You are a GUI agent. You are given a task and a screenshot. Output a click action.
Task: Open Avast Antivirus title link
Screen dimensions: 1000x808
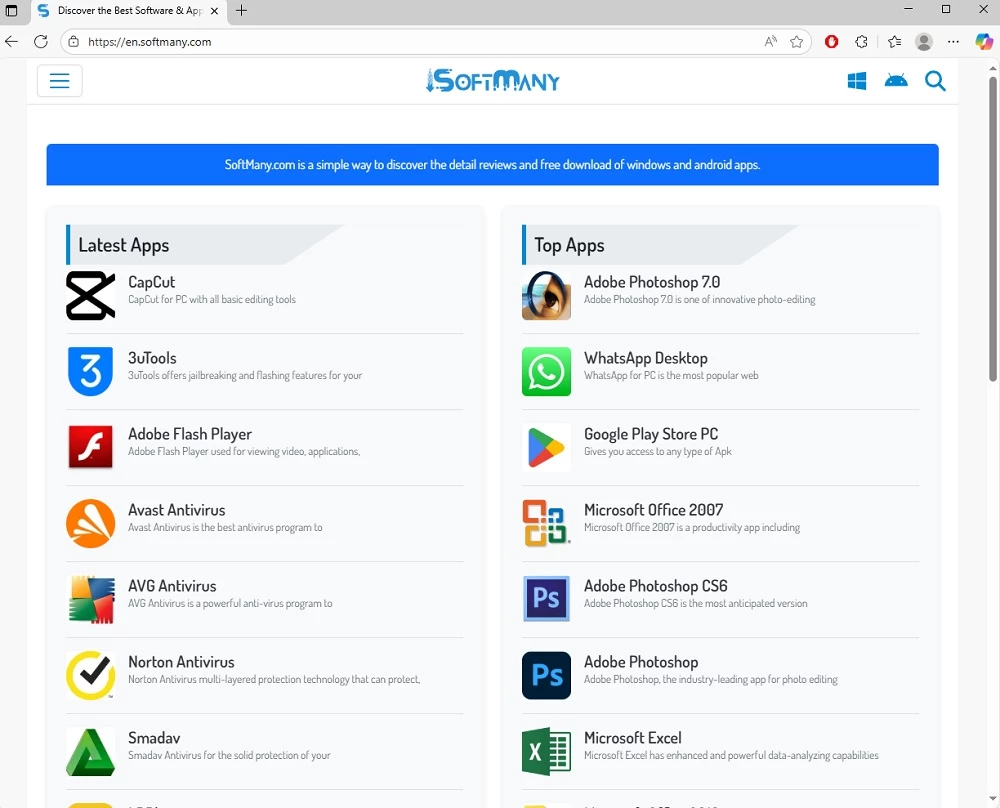(177, 510)
